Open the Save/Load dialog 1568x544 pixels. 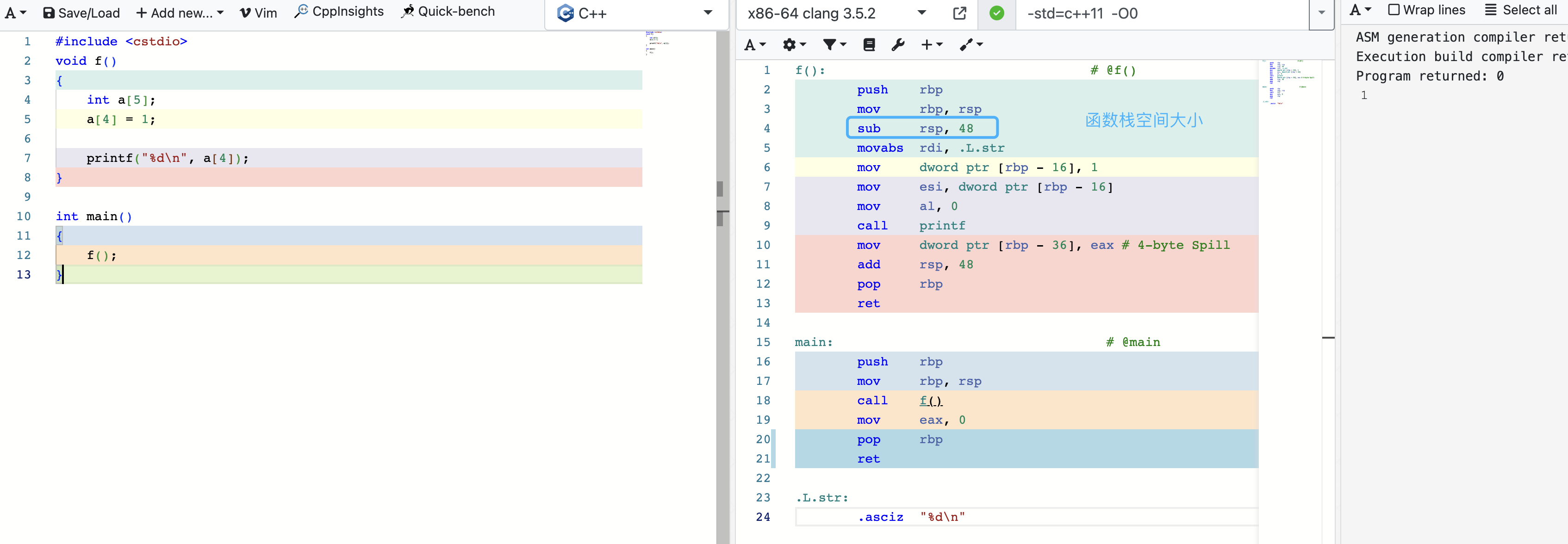(81, 13)
